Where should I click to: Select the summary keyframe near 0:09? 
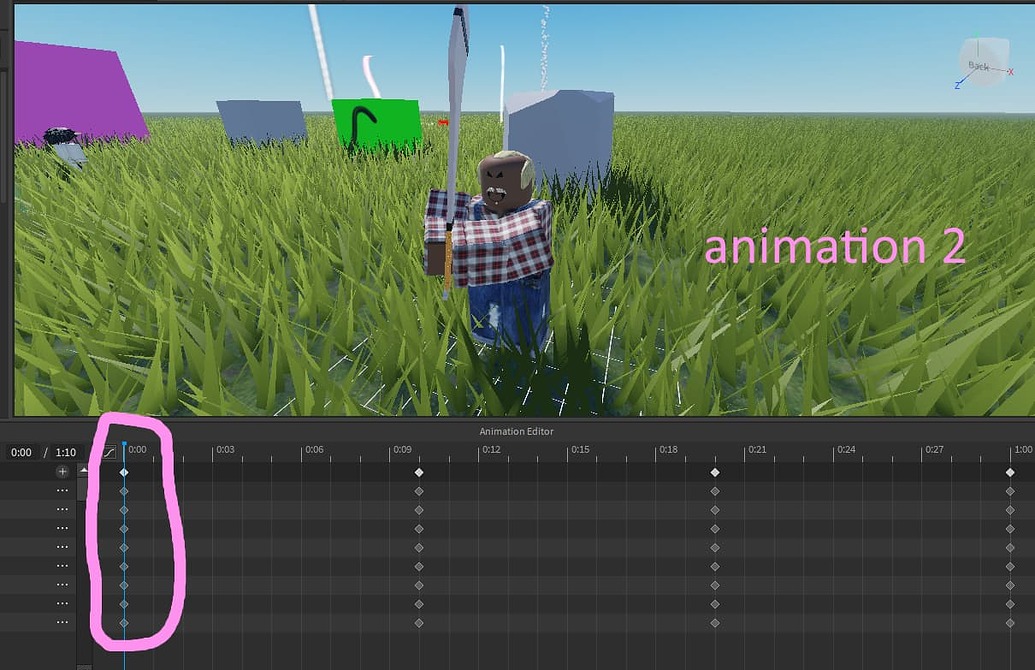tap(418, 472)
